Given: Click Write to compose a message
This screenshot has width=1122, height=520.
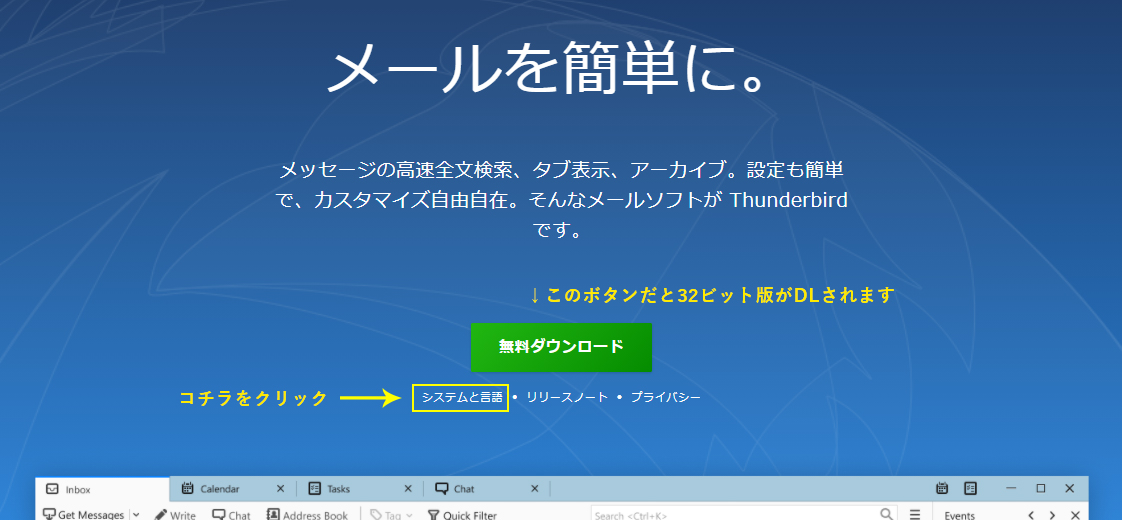Looking at the screenshot, I should pyautogui.click(x=175, y=515).
